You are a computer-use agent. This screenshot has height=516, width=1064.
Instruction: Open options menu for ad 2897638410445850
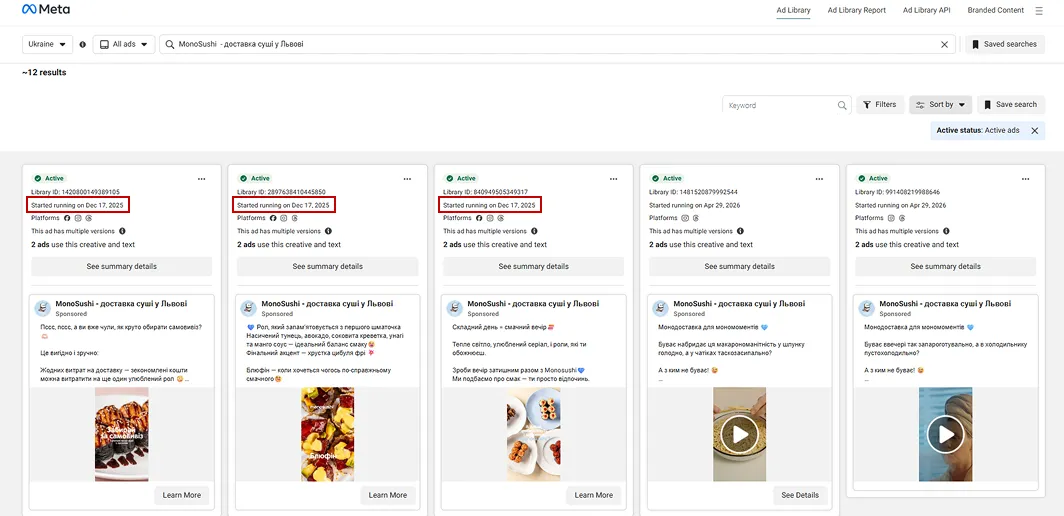(407, 179)
